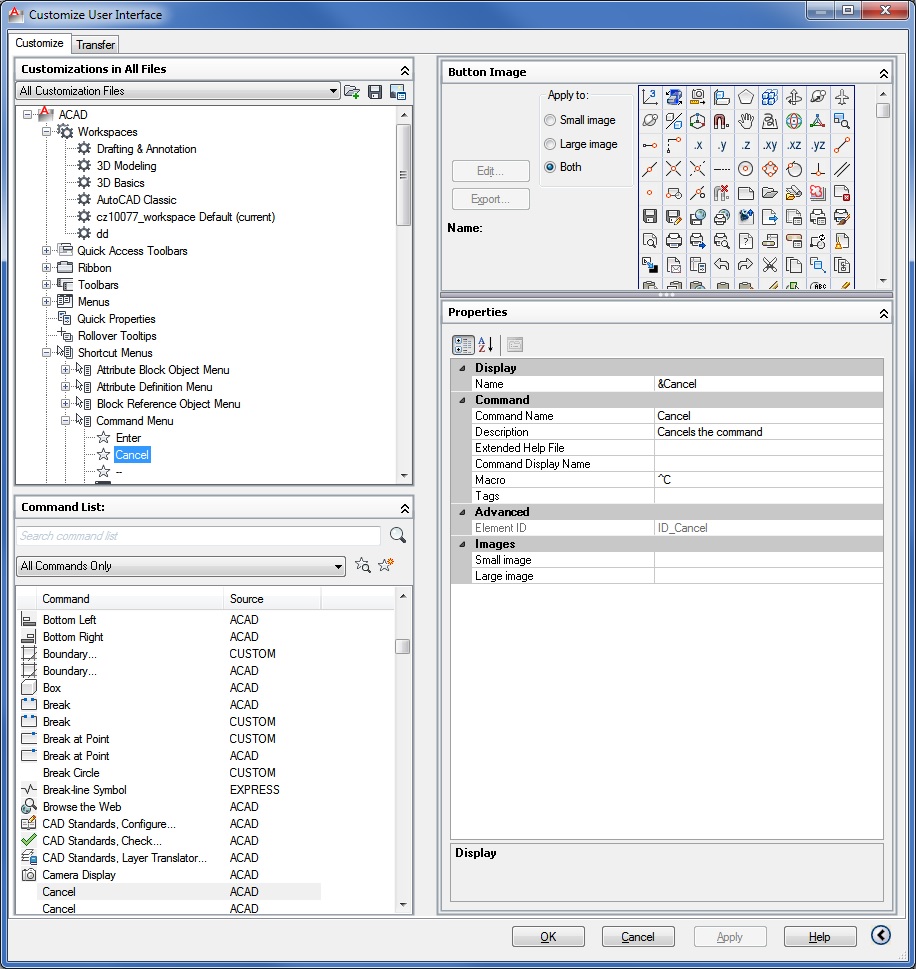The width and height of the screenshot is (916, 969).
Task: Click the find command star-magnifier icon
Action: (x=363, y=566)
